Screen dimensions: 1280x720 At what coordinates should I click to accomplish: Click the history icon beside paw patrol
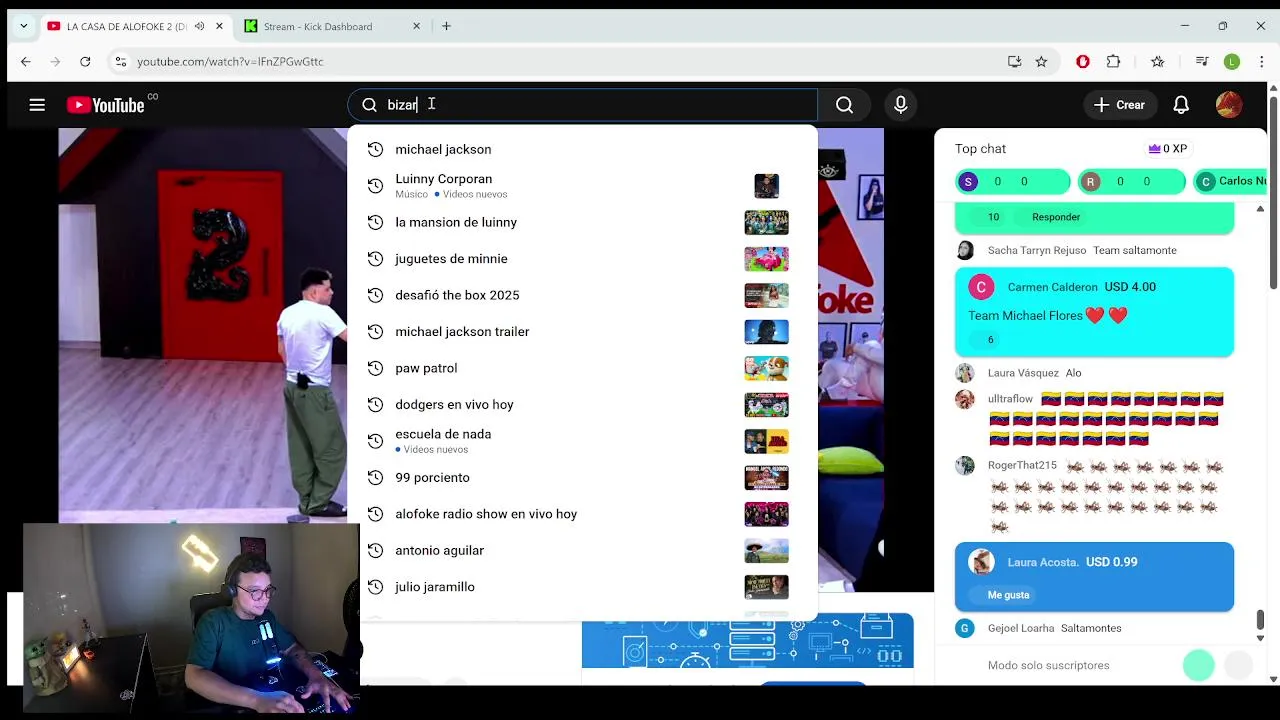tap(375, 368)
